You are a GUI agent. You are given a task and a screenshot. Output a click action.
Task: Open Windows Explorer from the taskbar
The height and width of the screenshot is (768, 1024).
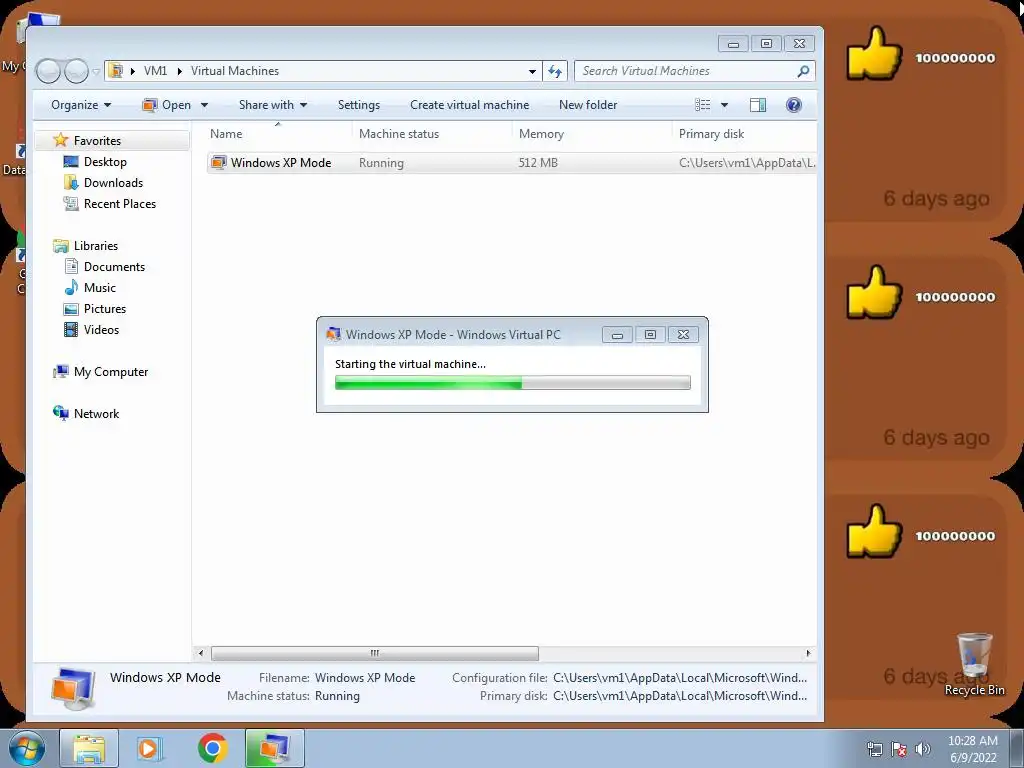pyautogui.click(x=89, y=749)
